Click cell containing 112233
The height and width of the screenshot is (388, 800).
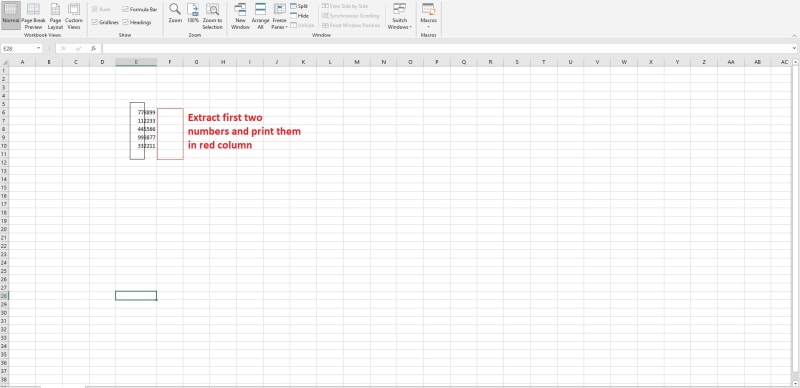tap(136, 120)
